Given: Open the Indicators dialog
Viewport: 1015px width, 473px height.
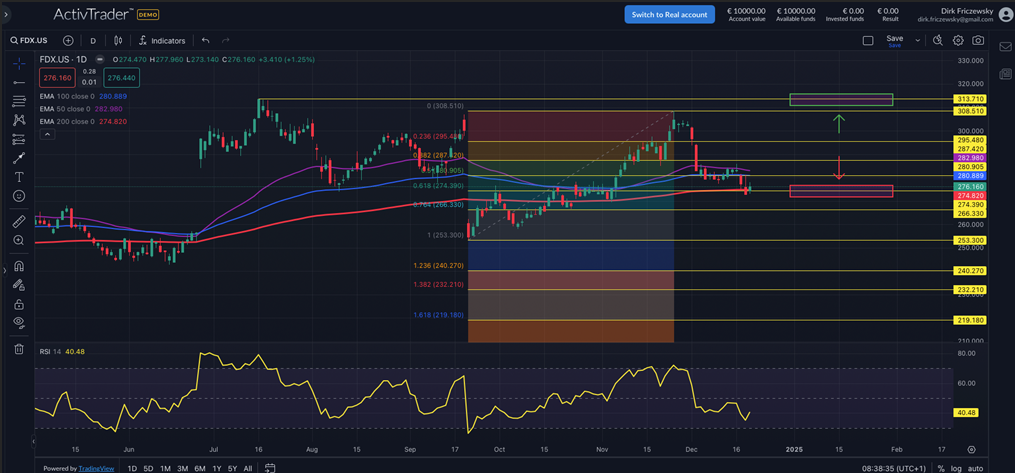Looking at the screenshot, I should (162, 41).
